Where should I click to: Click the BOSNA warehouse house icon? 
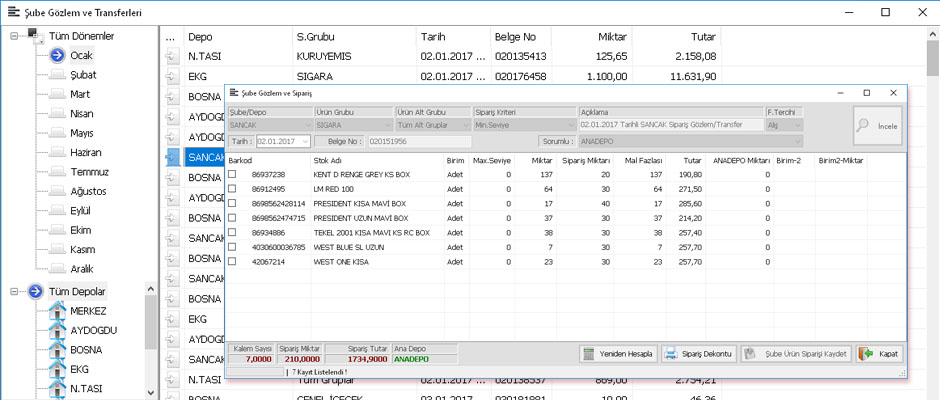coord(57,350)
